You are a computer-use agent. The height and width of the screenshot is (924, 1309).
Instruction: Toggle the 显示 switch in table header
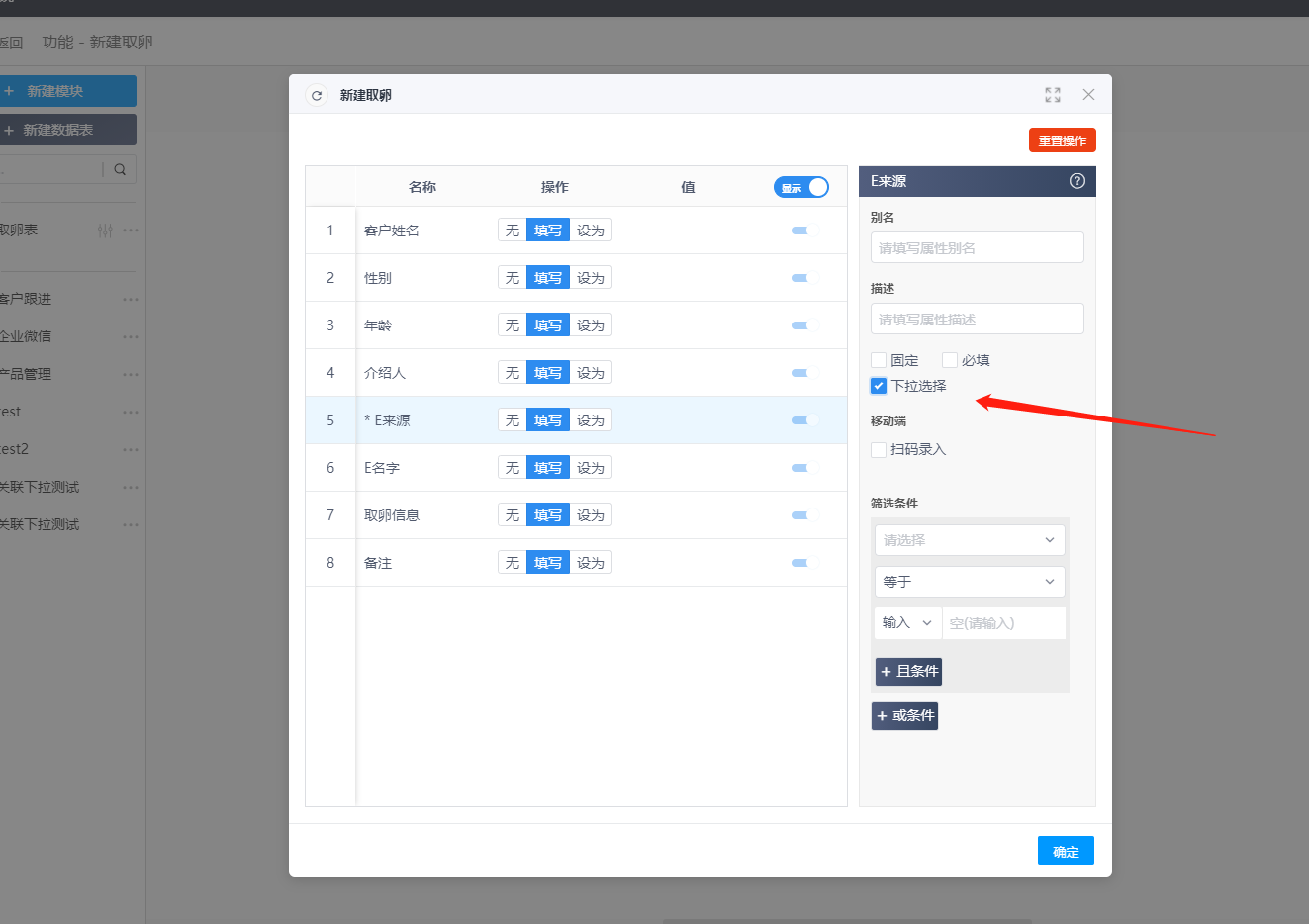pyautogui.click(x=800, y=187)
